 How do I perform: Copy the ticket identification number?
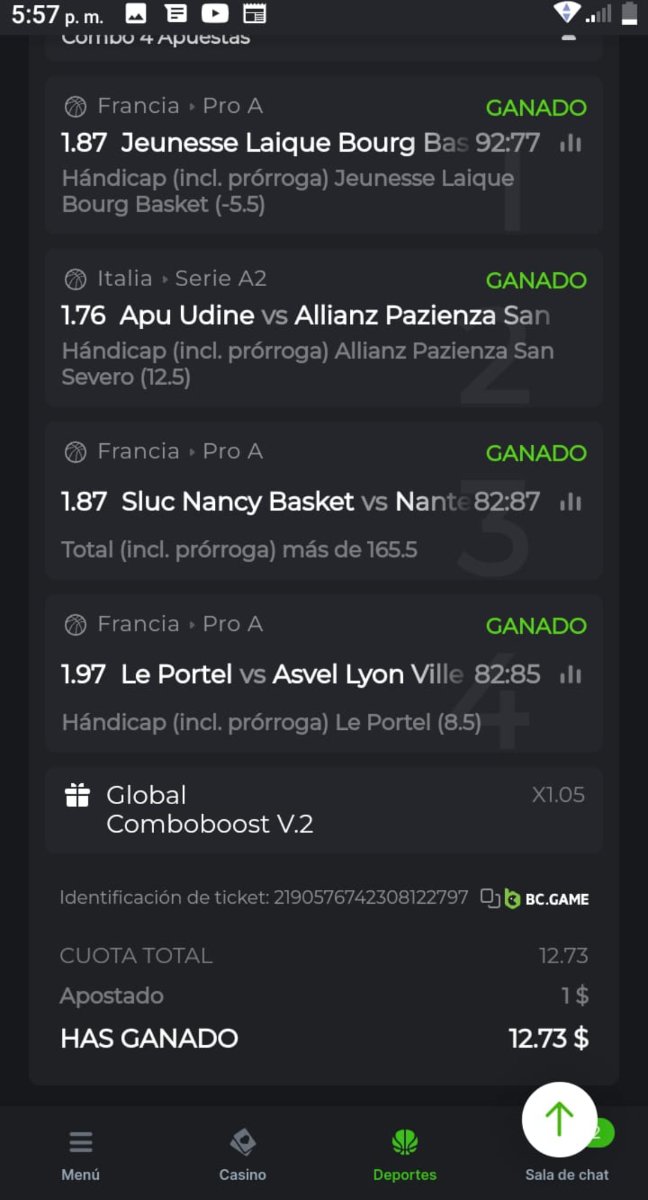[x=490, y=898]
